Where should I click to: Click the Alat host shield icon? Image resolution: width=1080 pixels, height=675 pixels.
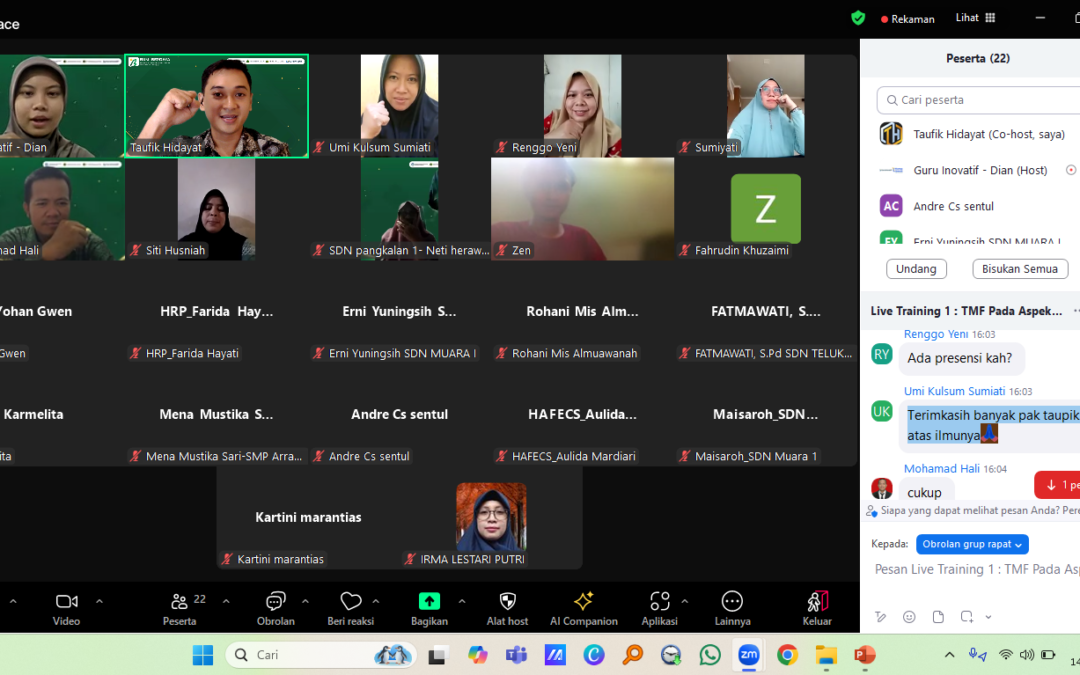pos(508,601)
